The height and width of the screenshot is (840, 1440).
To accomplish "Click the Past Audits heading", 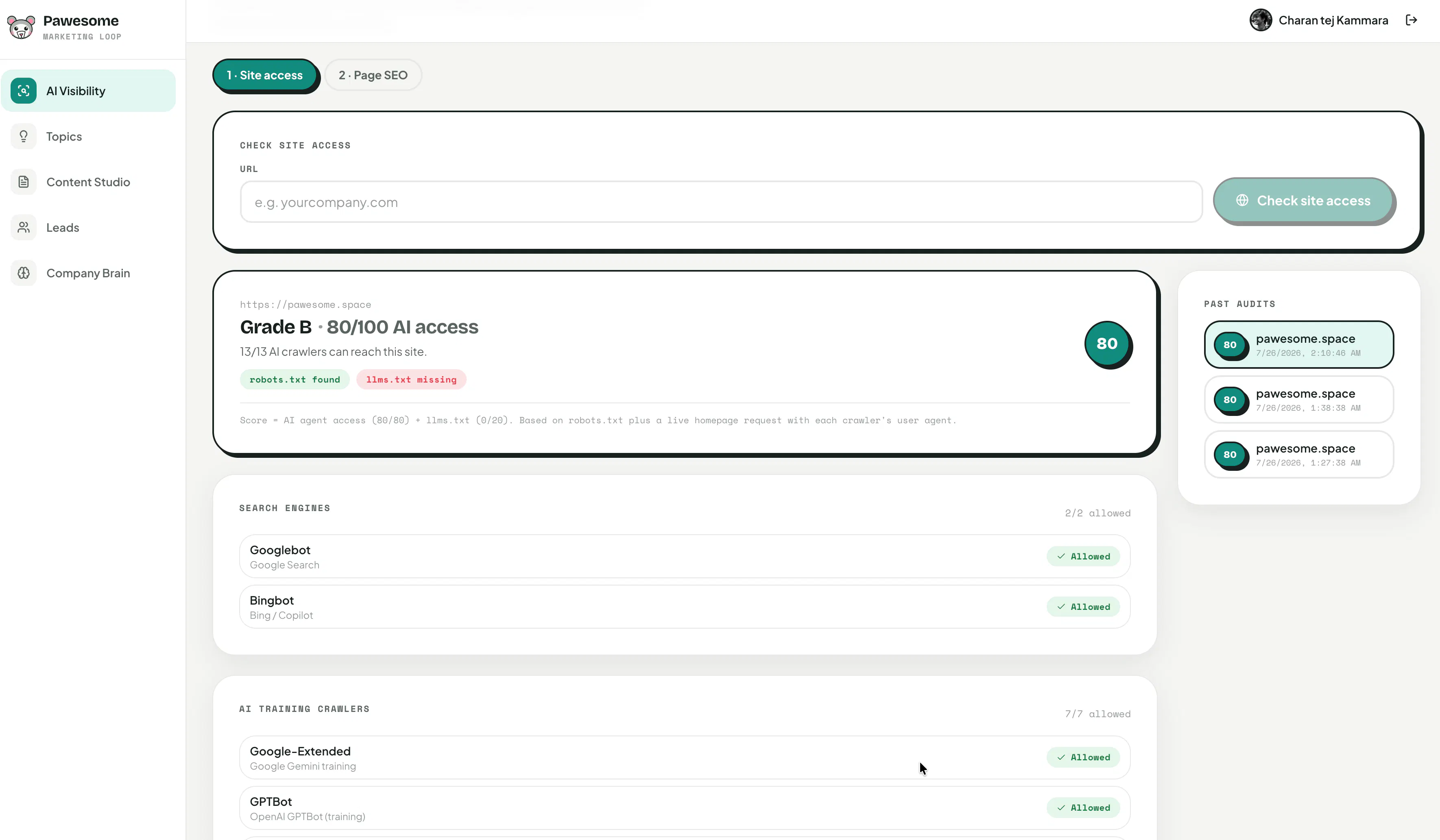I will click(1239, 305).
